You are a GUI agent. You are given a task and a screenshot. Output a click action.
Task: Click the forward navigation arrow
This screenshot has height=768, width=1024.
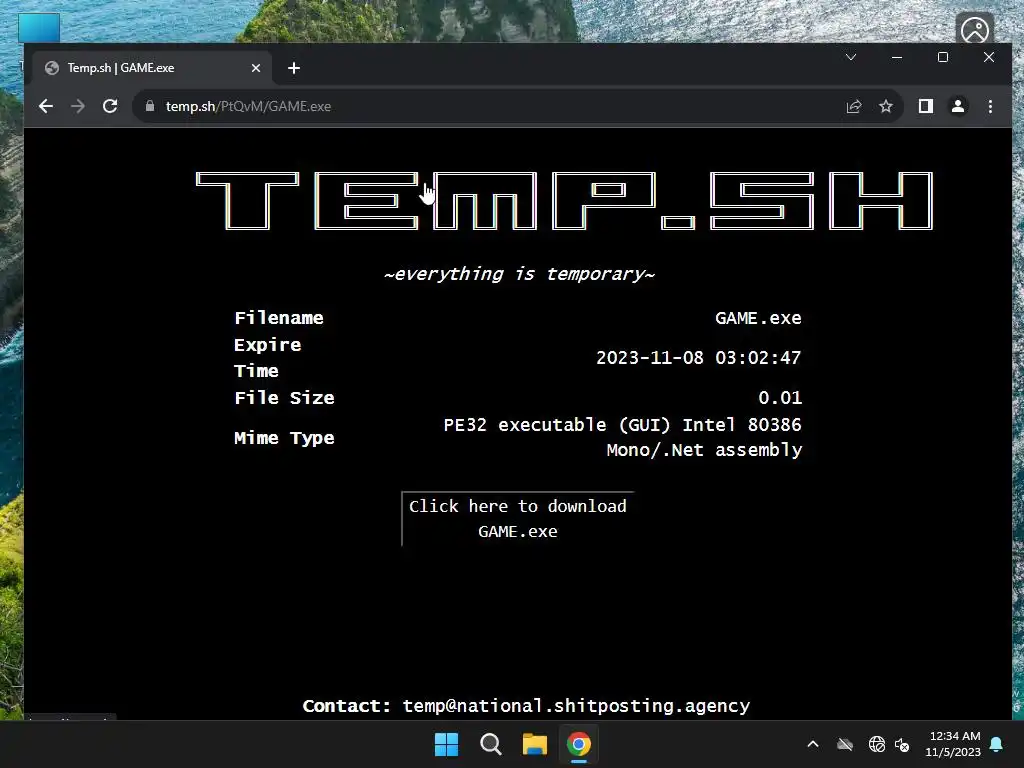[x=78, y=106]
